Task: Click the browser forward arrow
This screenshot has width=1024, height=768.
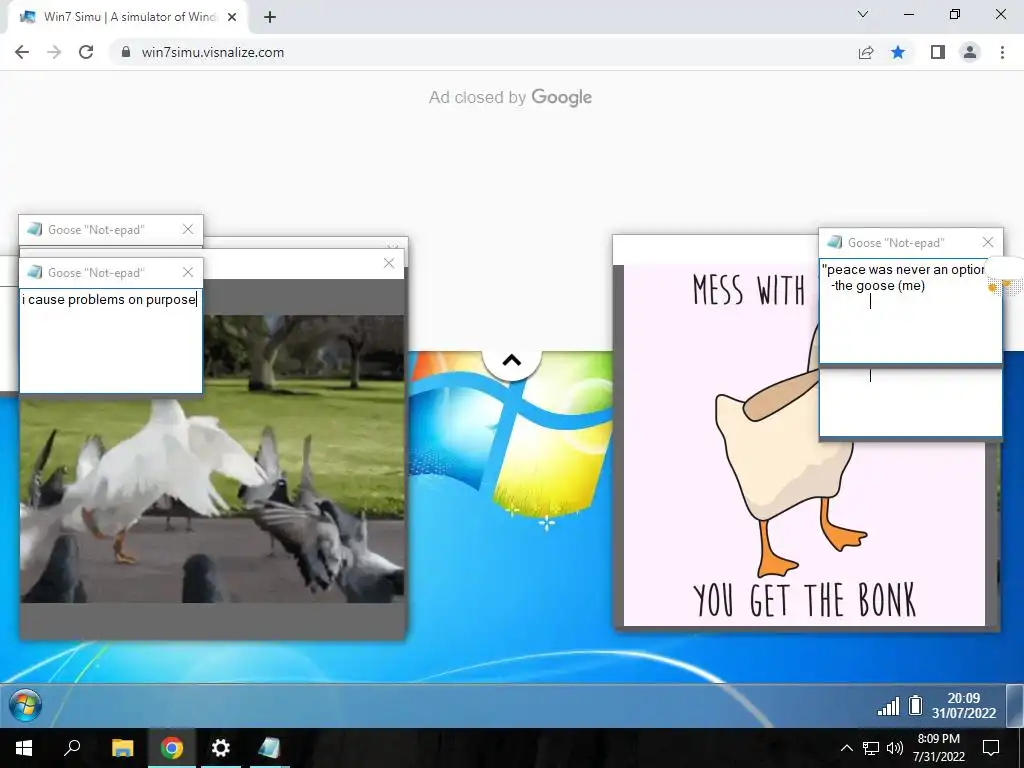Action: point(54,52)
